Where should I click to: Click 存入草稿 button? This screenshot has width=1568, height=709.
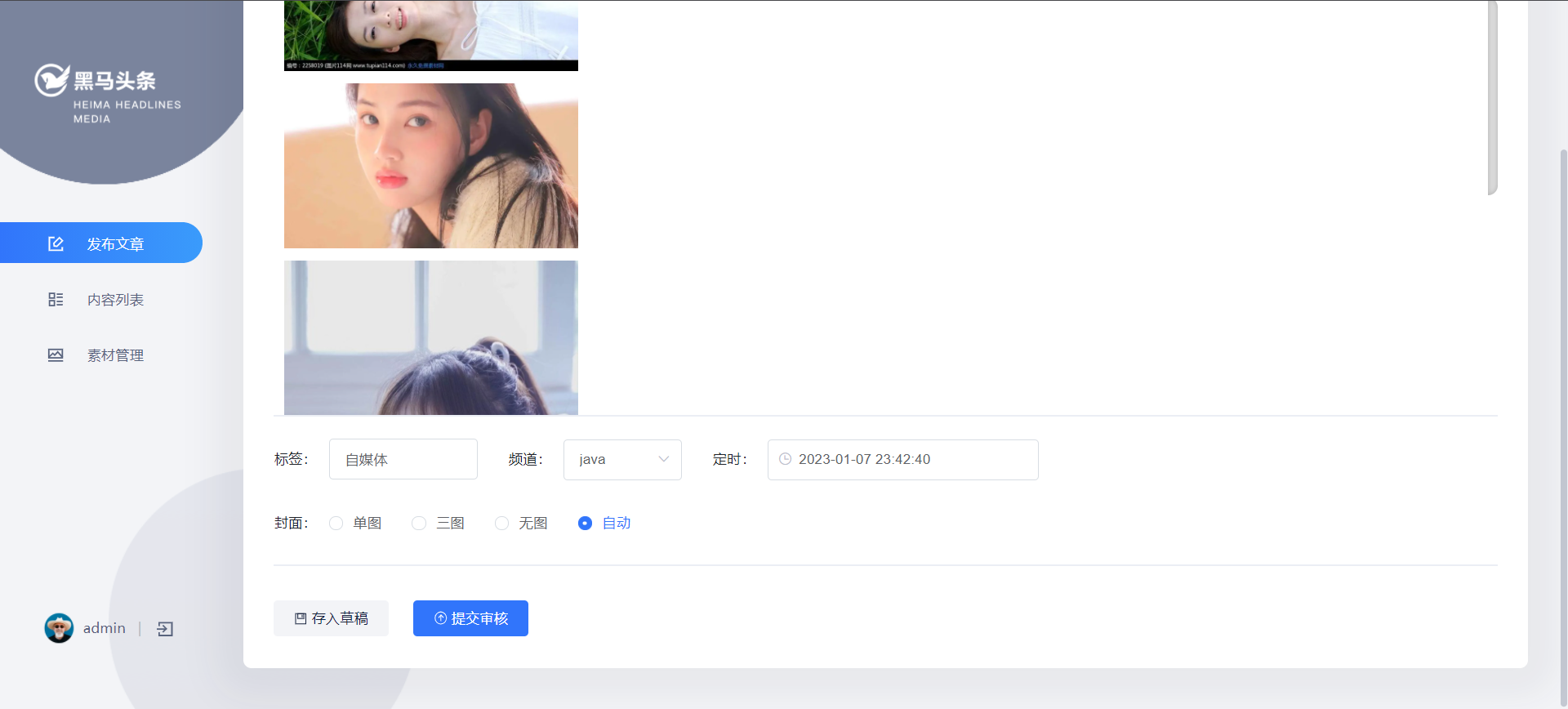click(331, 618)
